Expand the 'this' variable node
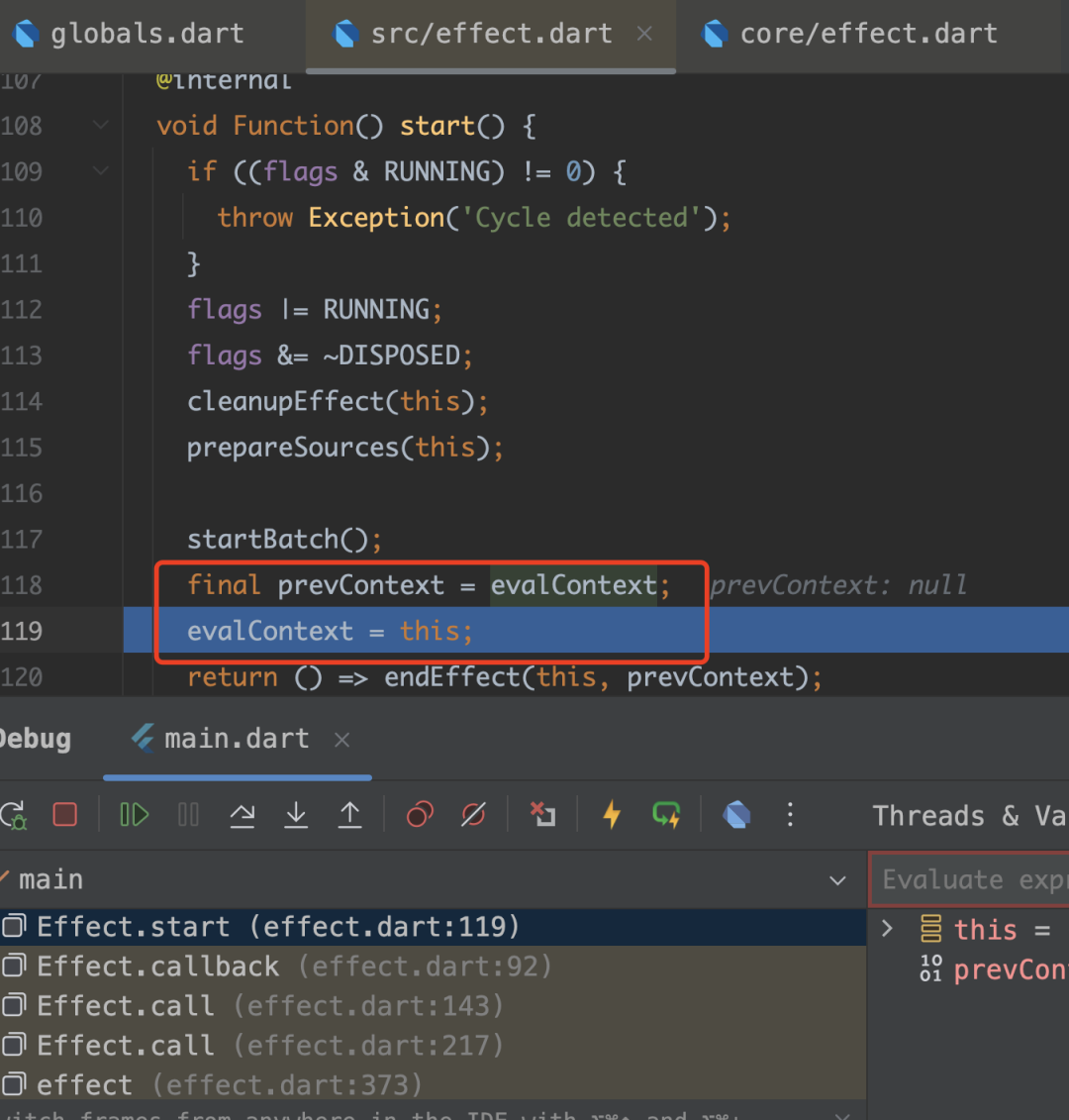This screenshot has height=1120, width=1069. [887, 929]
